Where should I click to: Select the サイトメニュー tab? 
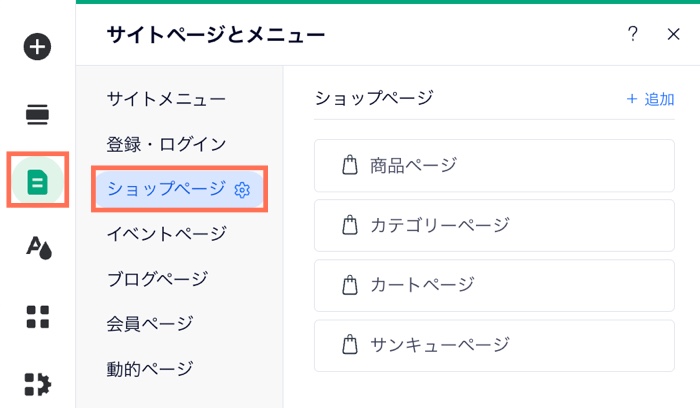pyautogui.click(x=166, y=99)
